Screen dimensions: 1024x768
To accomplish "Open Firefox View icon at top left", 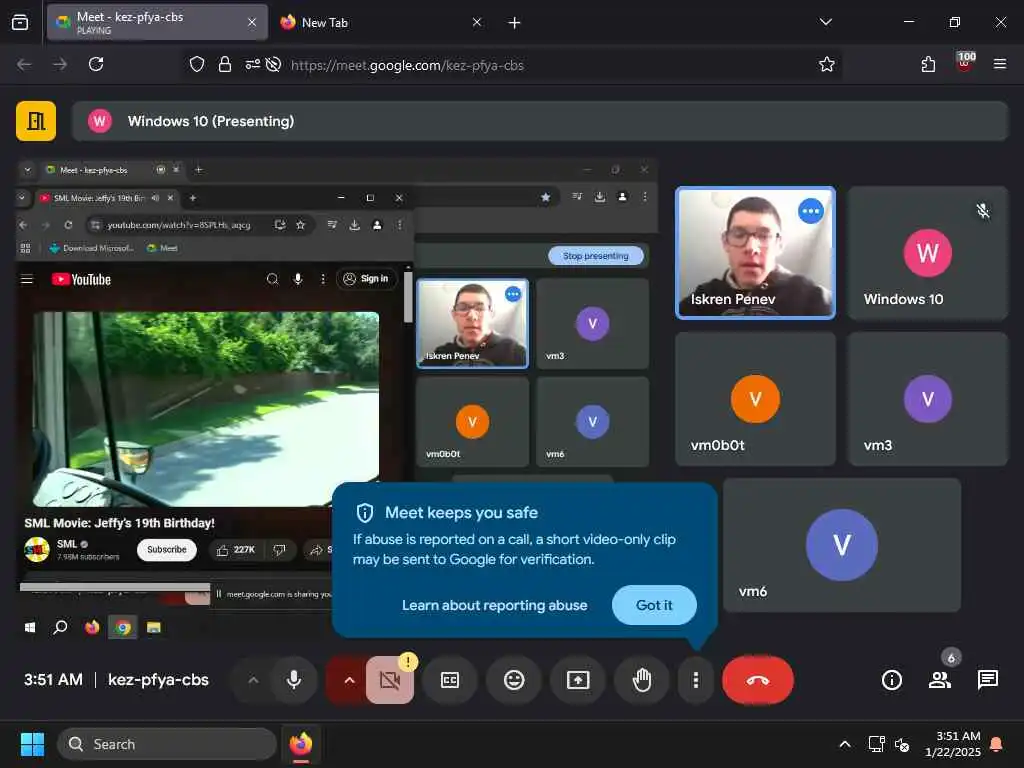I will point(20,22).
